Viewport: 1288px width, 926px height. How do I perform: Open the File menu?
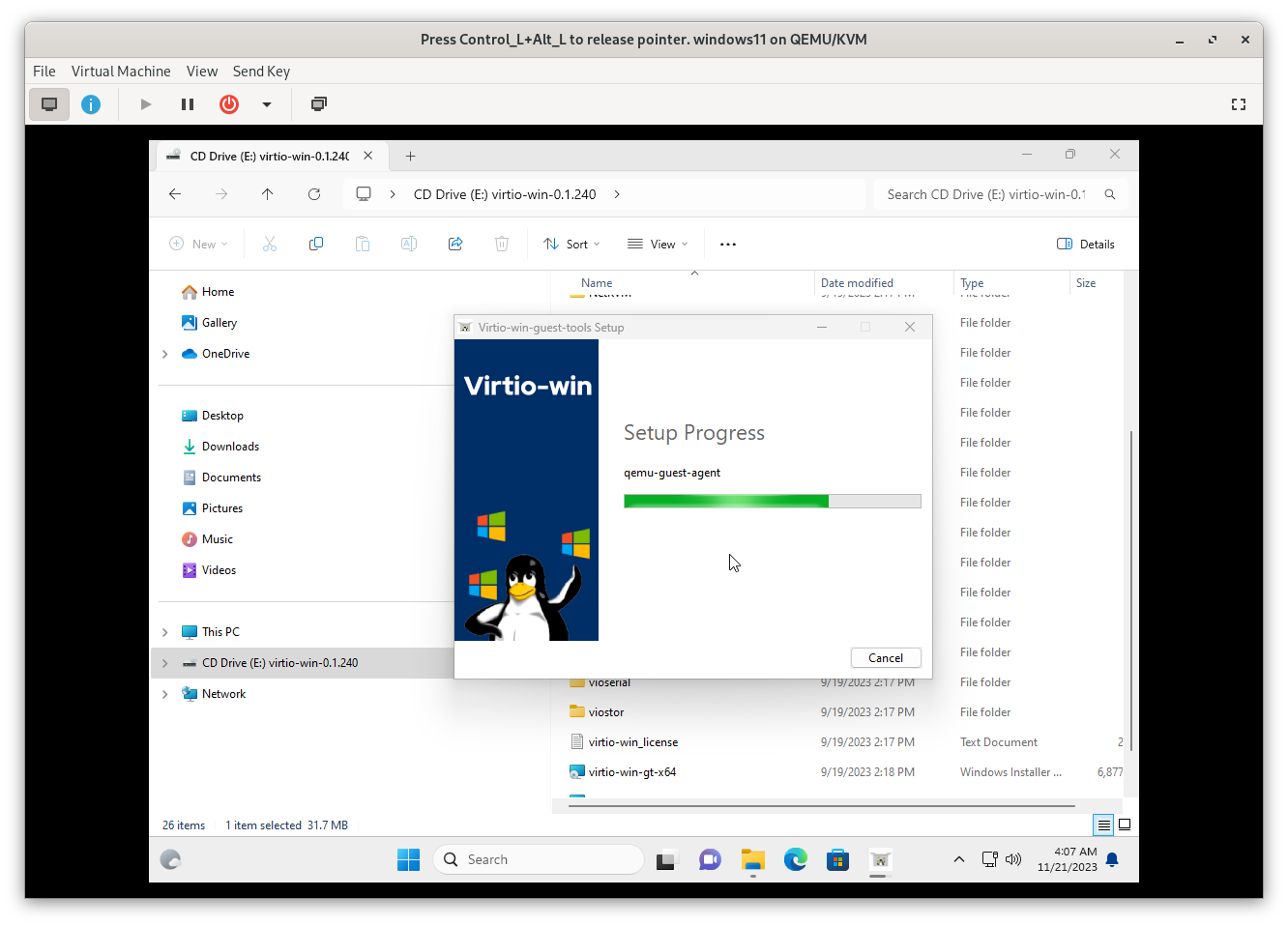click(x=44, y=72)
